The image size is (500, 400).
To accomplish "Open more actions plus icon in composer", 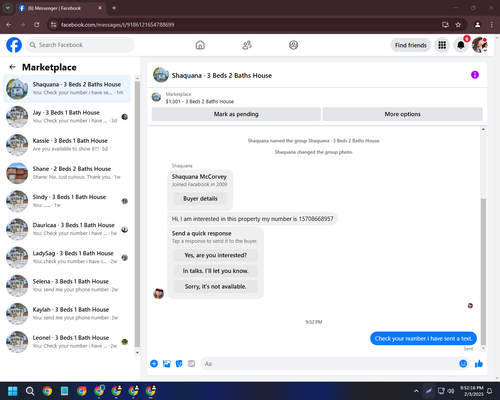I will [154, 364].
